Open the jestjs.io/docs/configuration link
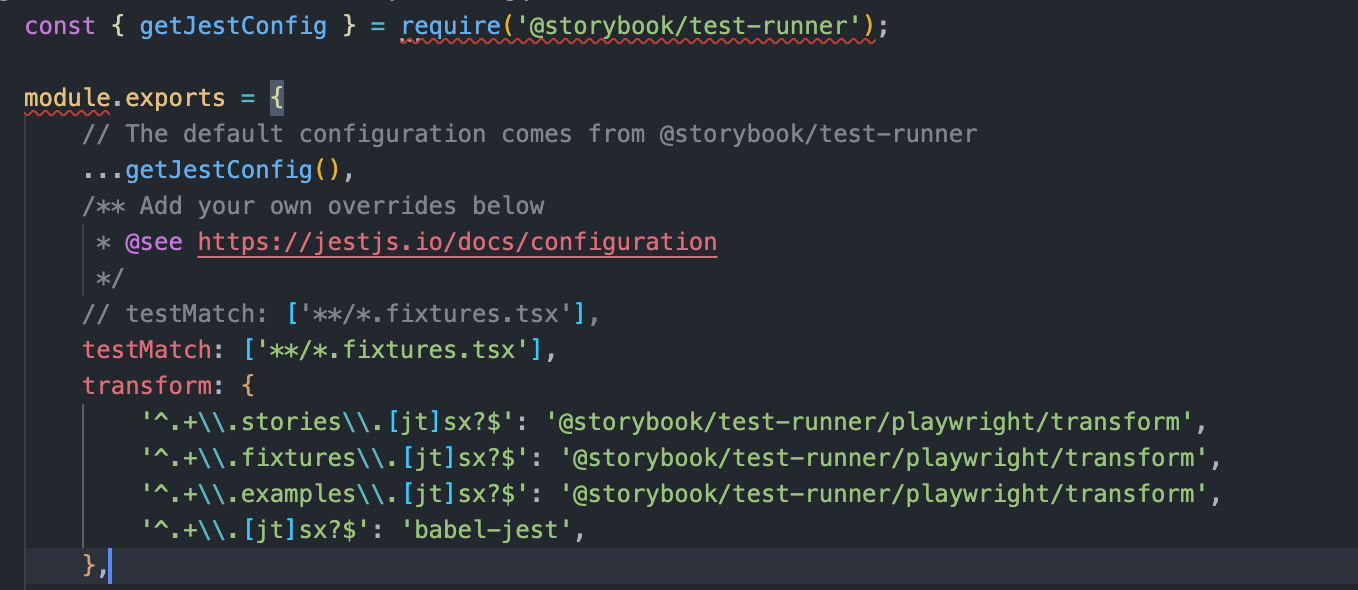 [457, 242]
